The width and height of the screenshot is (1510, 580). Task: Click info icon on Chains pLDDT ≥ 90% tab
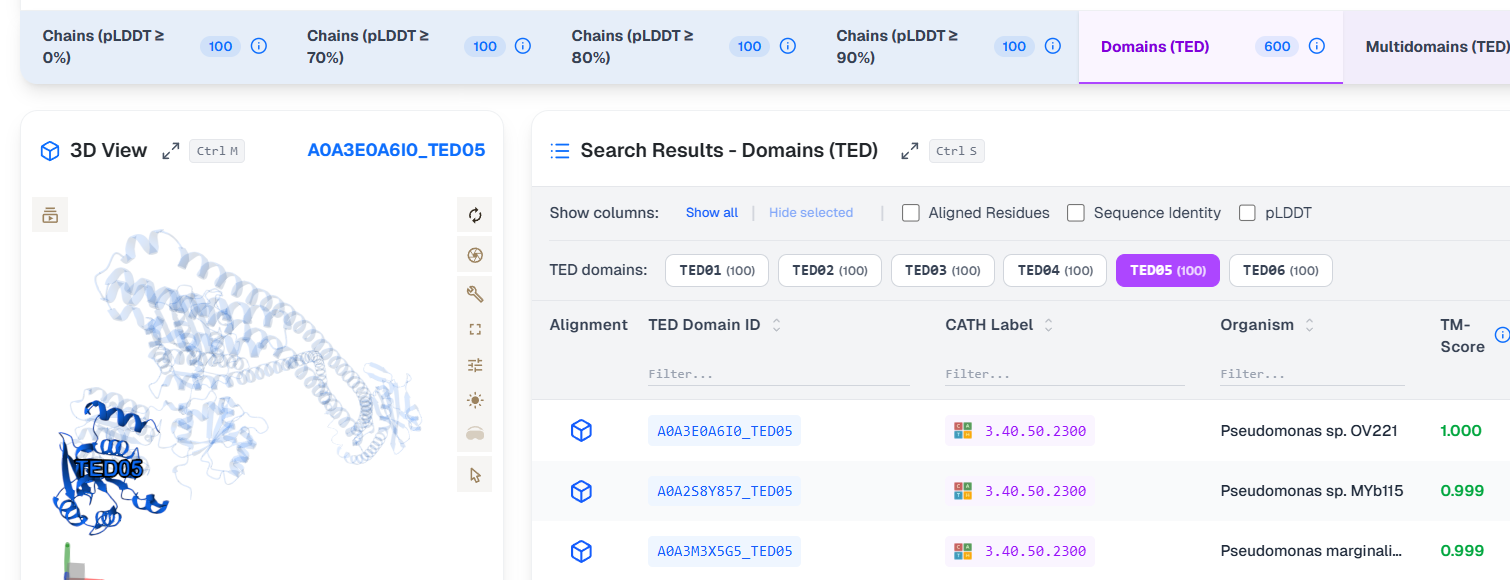click(x=1052, y=46)
